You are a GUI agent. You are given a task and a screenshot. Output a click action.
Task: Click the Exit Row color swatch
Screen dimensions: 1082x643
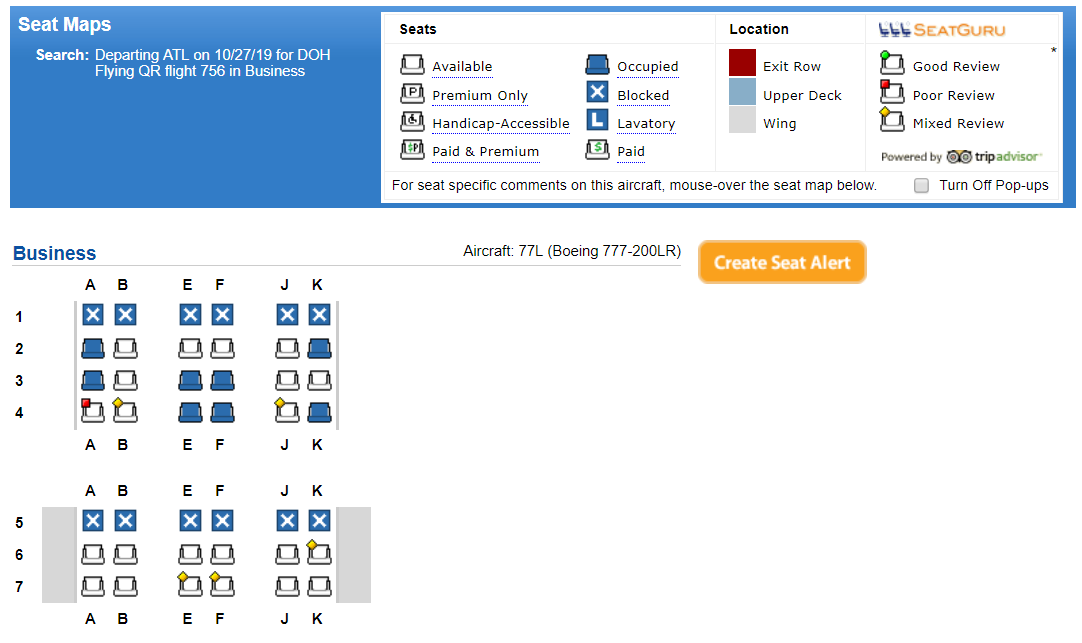click(742, 63)
